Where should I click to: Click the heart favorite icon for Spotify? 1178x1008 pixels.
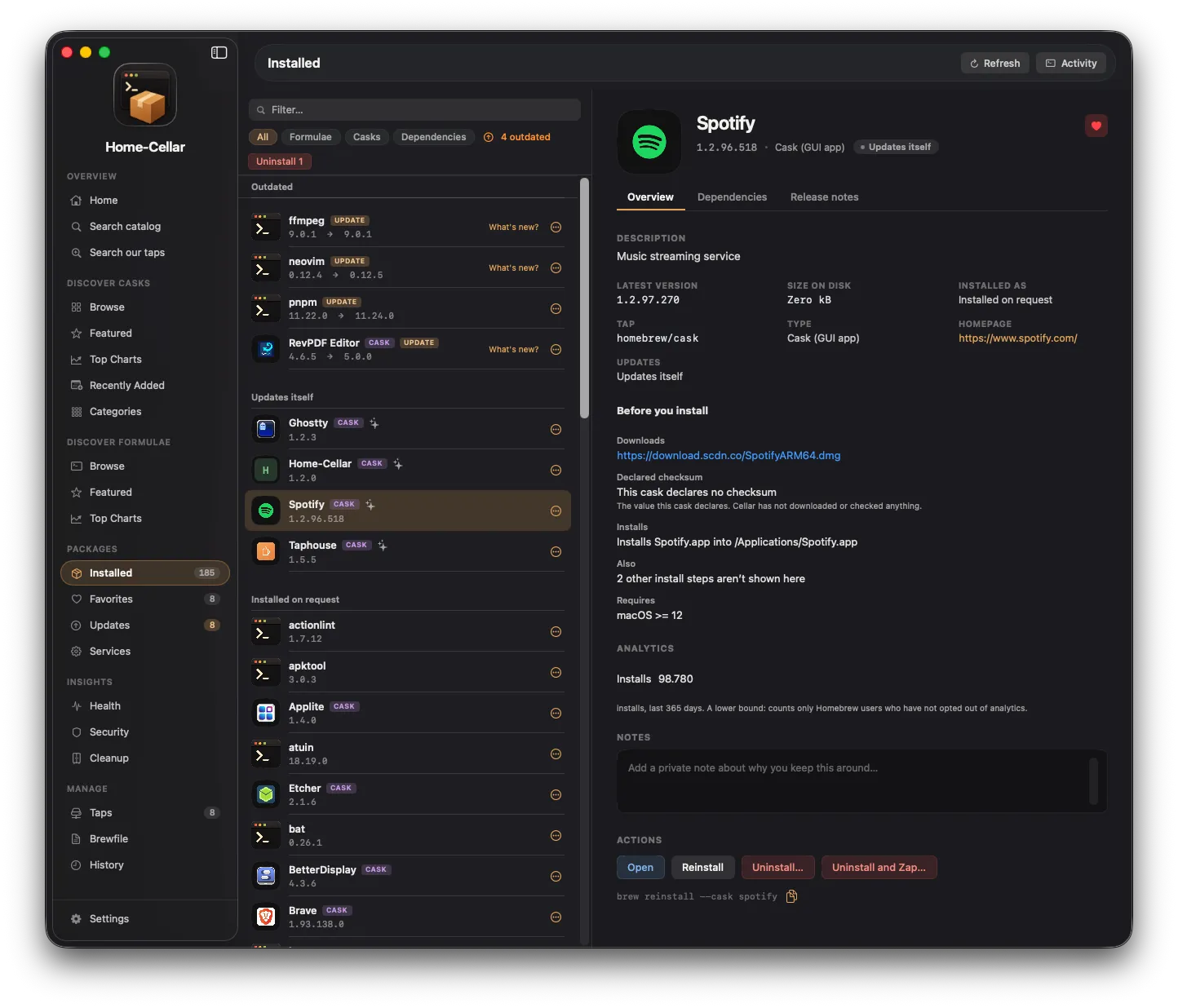point(1096,126)
